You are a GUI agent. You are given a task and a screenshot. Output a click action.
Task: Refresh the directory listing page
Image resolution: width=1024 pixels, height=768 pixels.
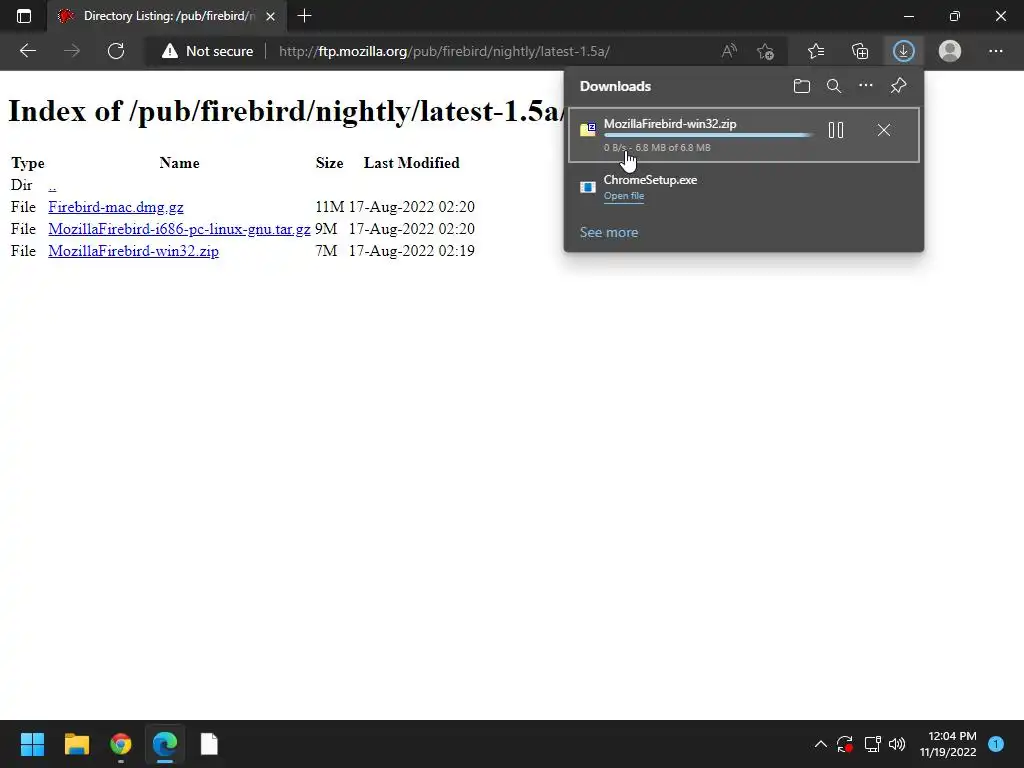(x=116, y=51)
